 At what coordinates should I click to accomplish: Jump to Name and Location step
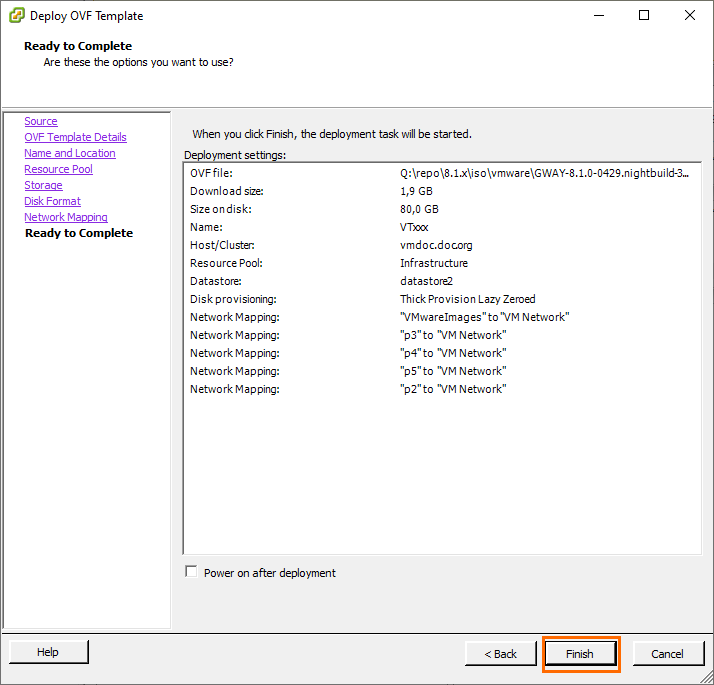coord(70,153)
